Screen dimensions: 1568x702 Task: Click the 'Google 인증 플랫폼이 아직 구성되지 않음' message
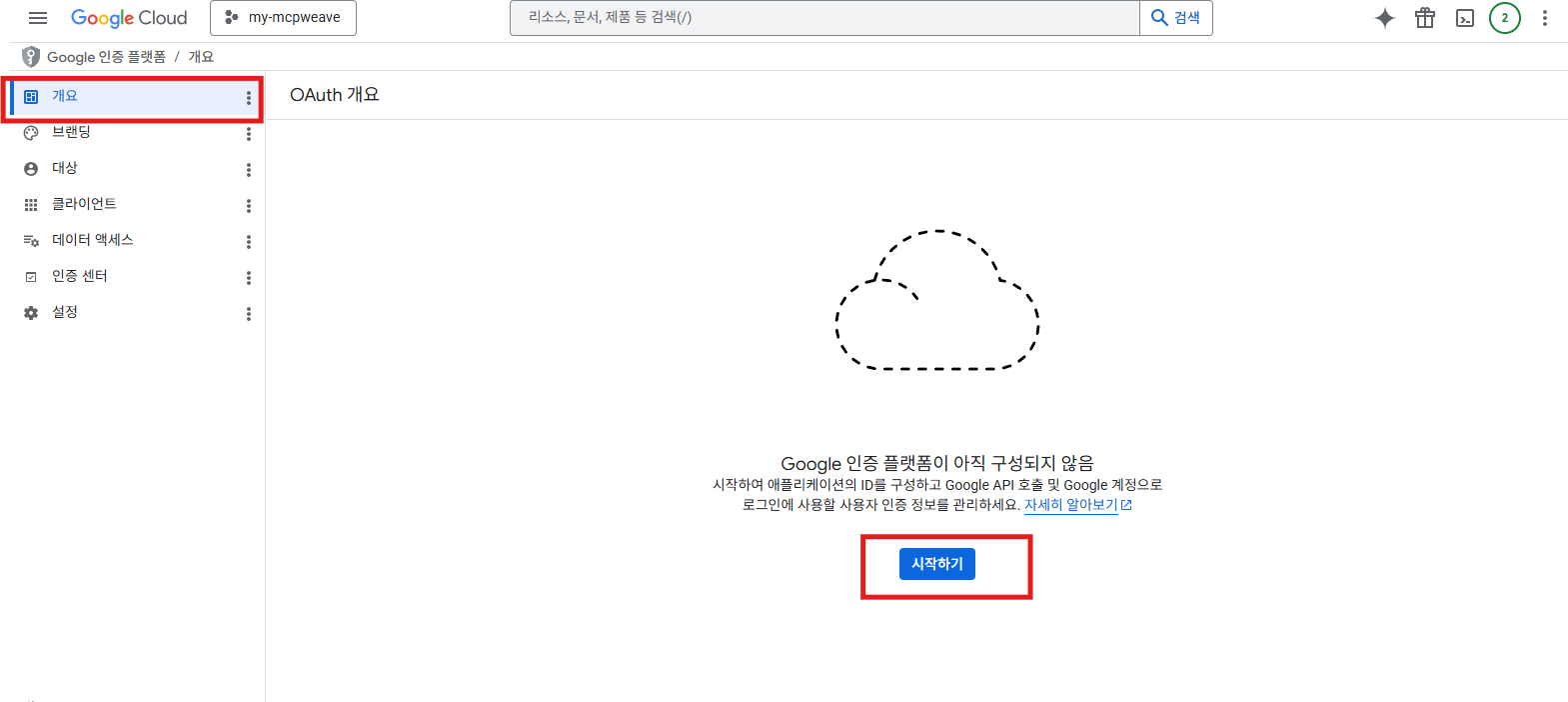point(937,463)
